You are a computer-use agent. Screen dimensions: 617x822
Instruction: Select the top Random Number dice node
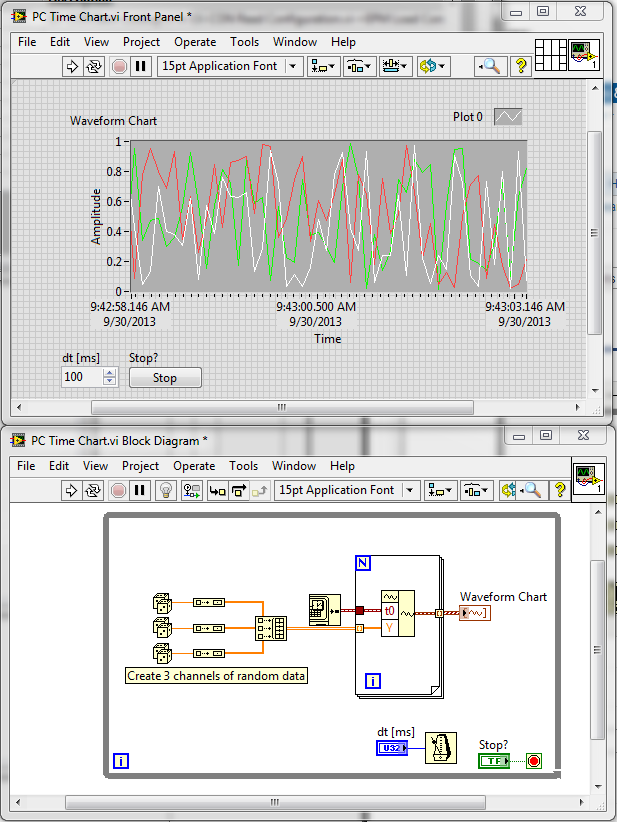point(162,603)
